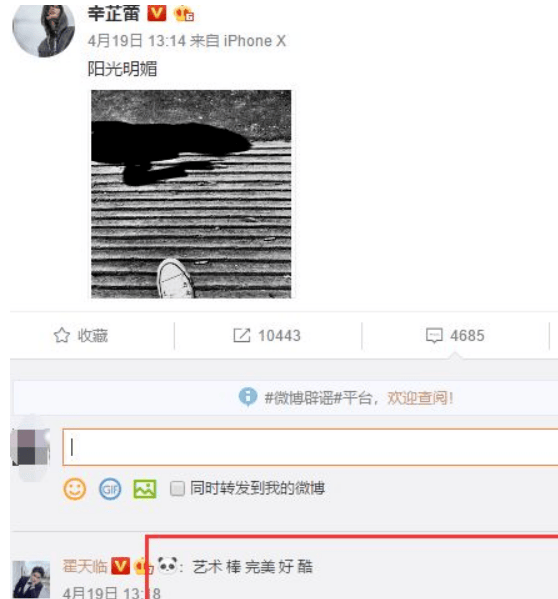Click the orange V verified badge by poster name
The height and width of the screenshot is (599, 558).
157,13
